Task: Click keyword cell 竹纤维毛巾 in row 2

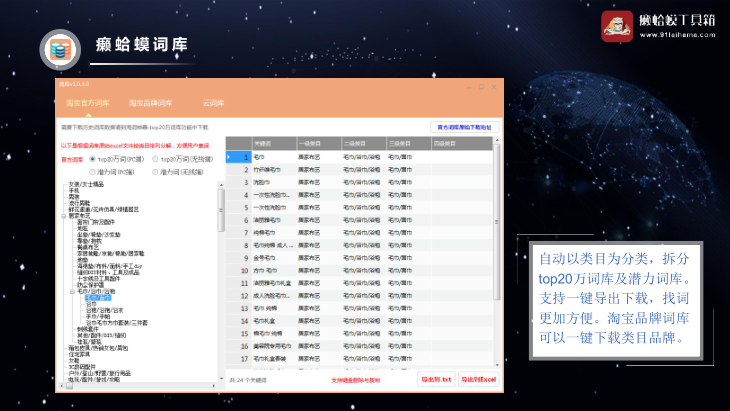Action: tap(274, 170)
